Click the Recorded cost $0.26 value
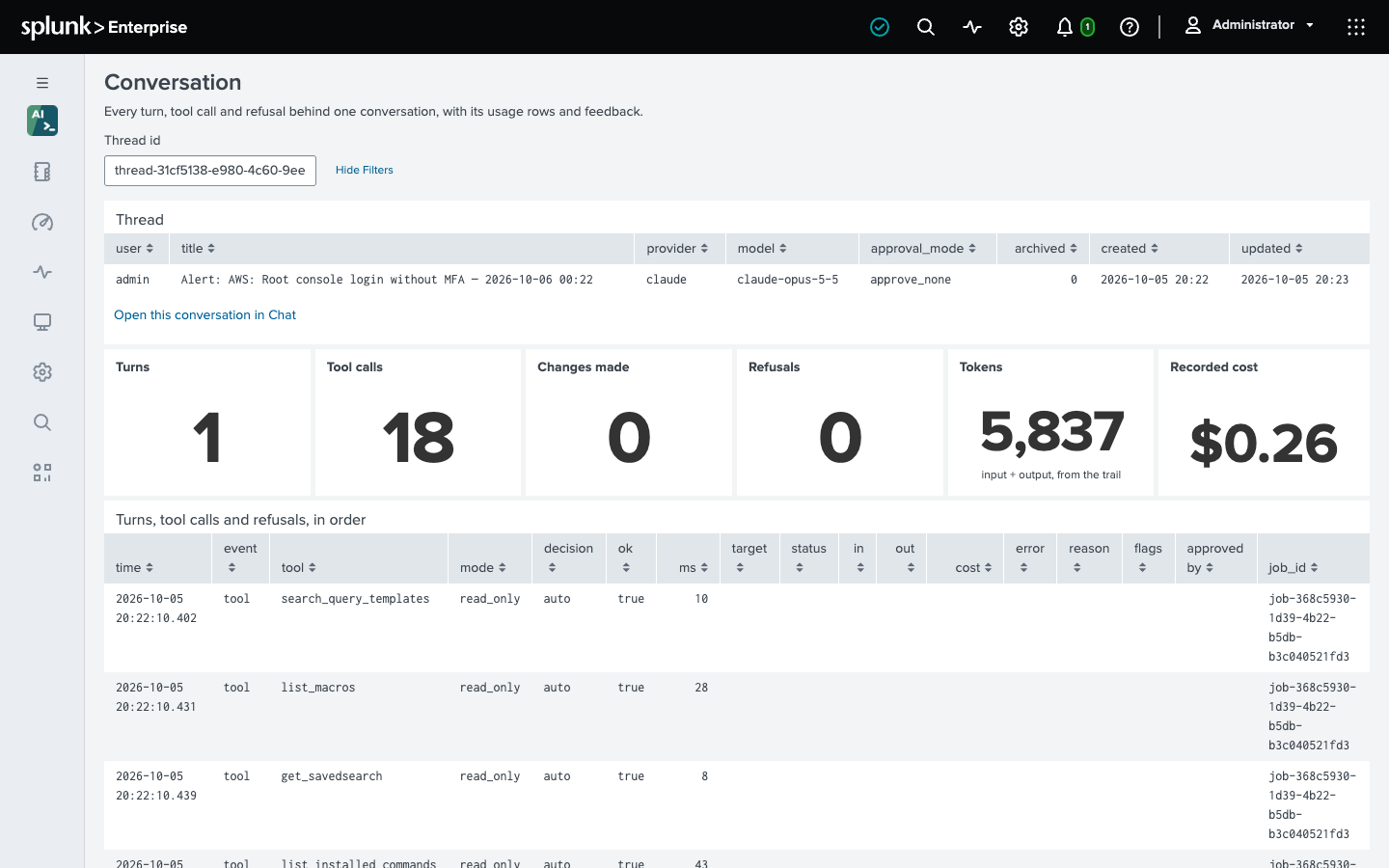Screen dimensions: 1389x868 pyautogui.click(x=1264, y=444)
